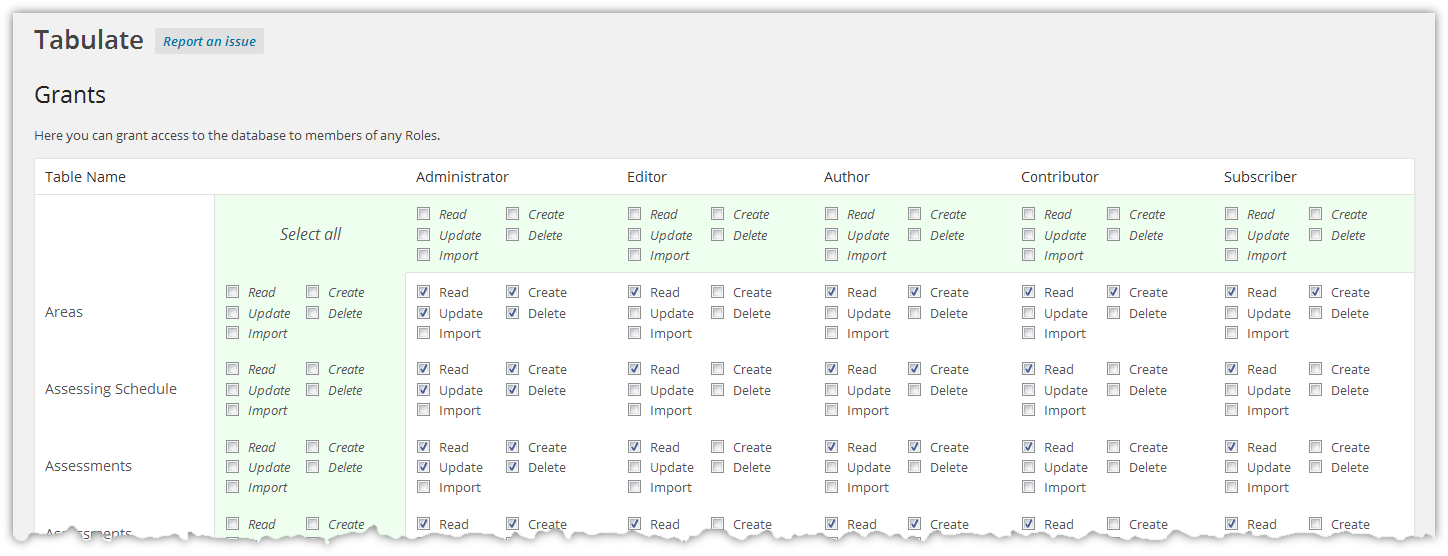Enable Author select-all Import checkbox

(x=832, y=255)
